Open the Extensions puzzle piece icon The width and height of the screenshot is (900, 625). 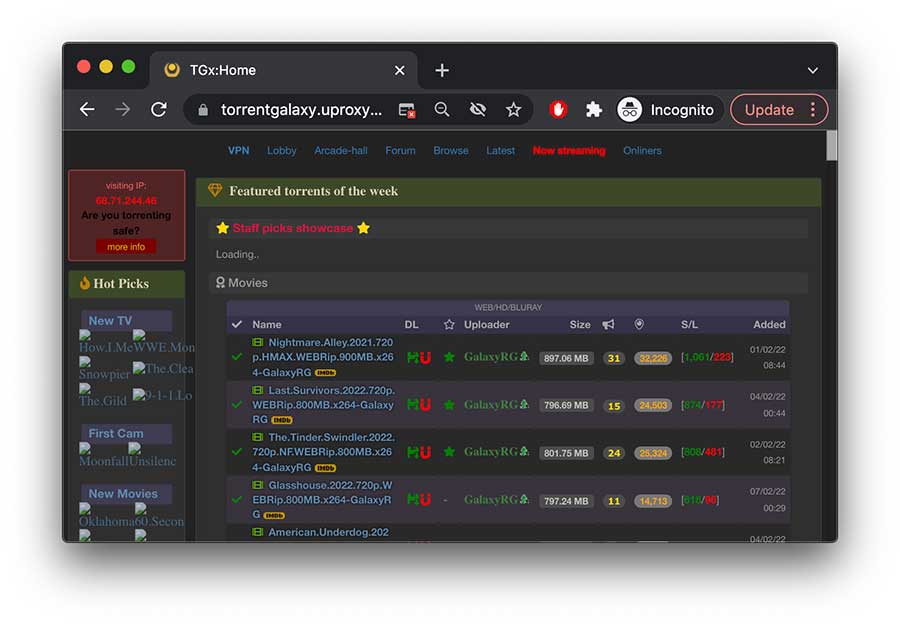(594, 110)
